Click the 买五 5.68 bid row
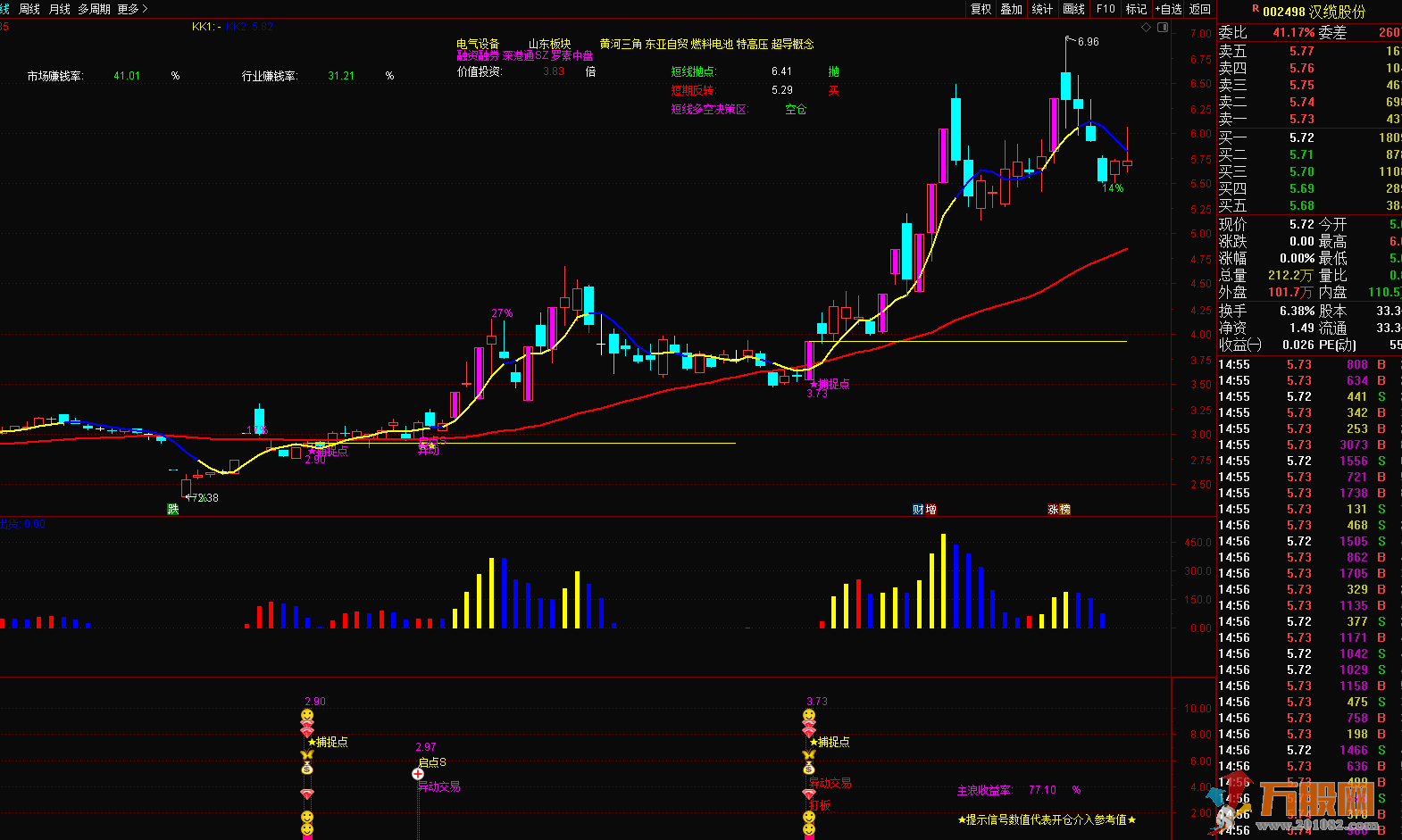 [1310, 205]
